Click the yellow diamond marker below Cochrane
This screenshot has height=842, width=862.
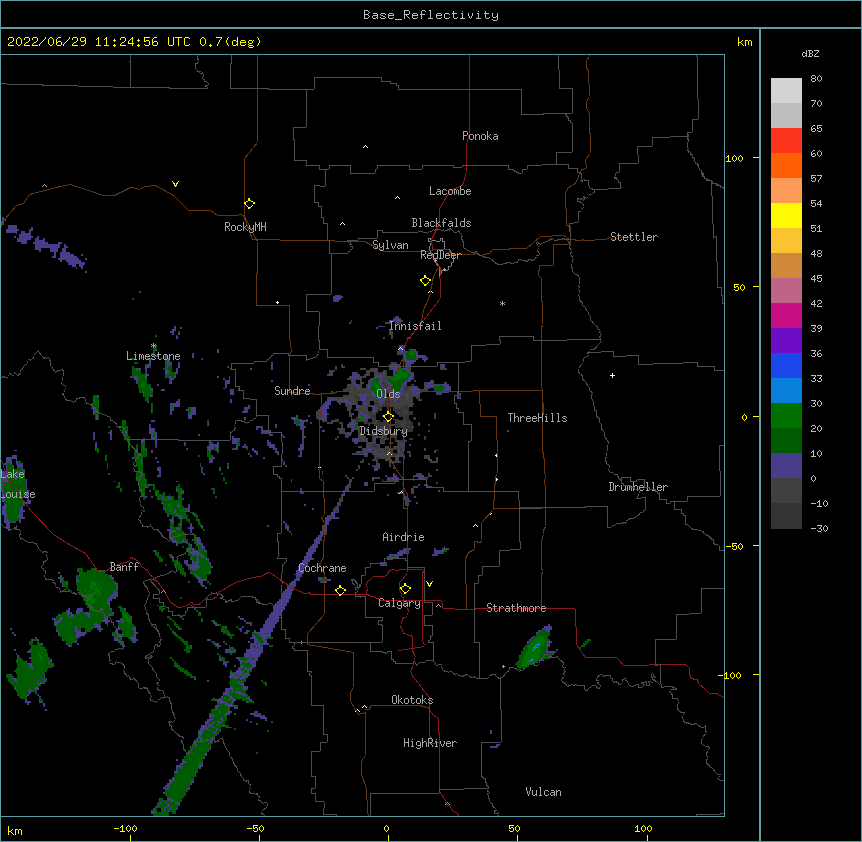coord(340,590)
